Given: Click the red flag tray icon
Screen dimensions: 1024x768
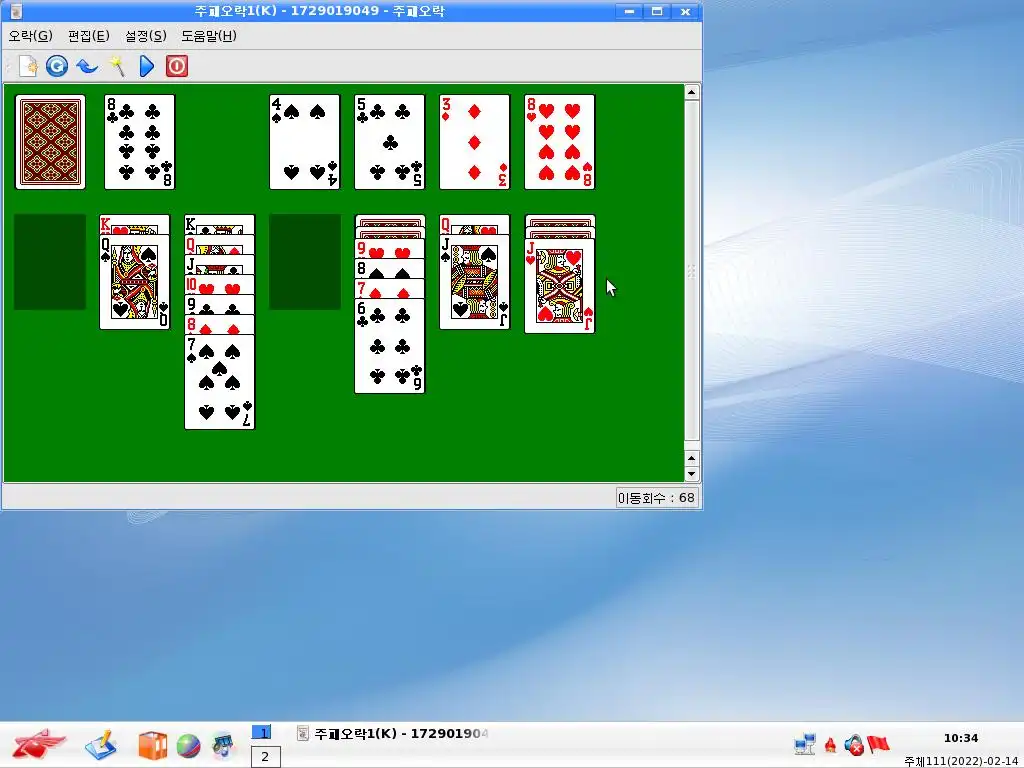Looking at the screenshot, I should 878,744.
